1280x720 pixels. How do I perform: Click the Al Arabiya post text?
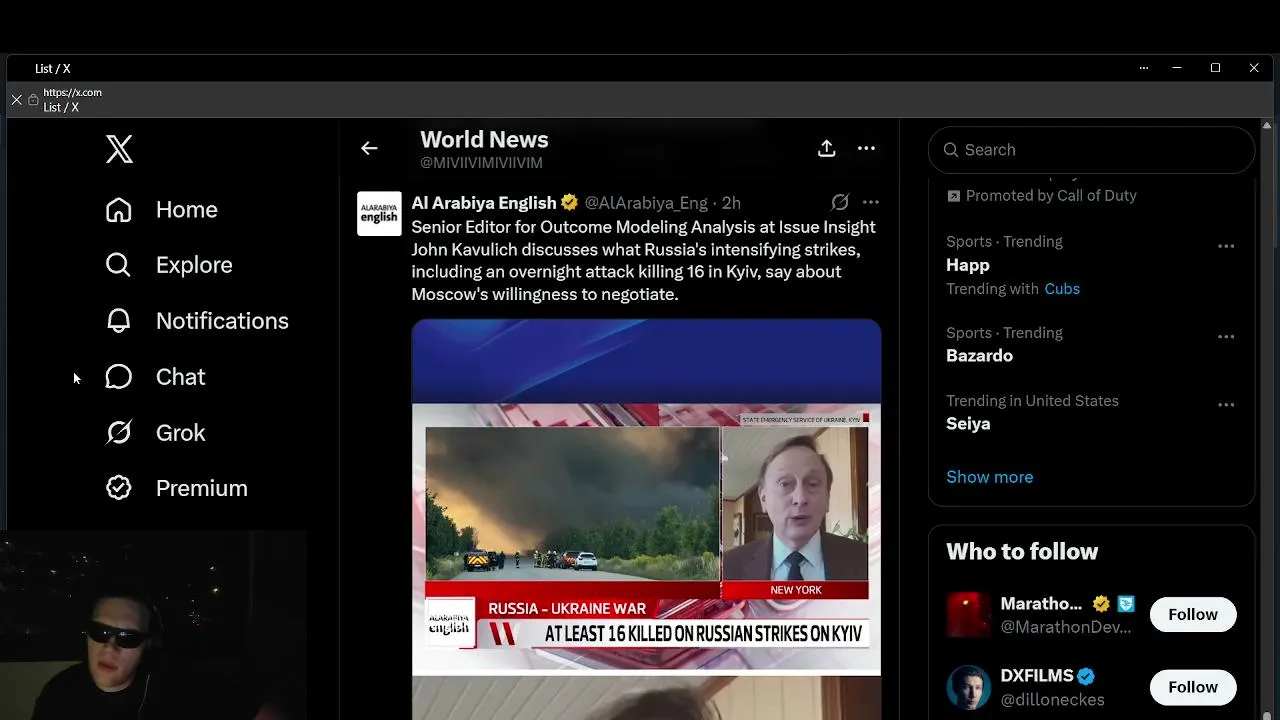click(643, 261)
